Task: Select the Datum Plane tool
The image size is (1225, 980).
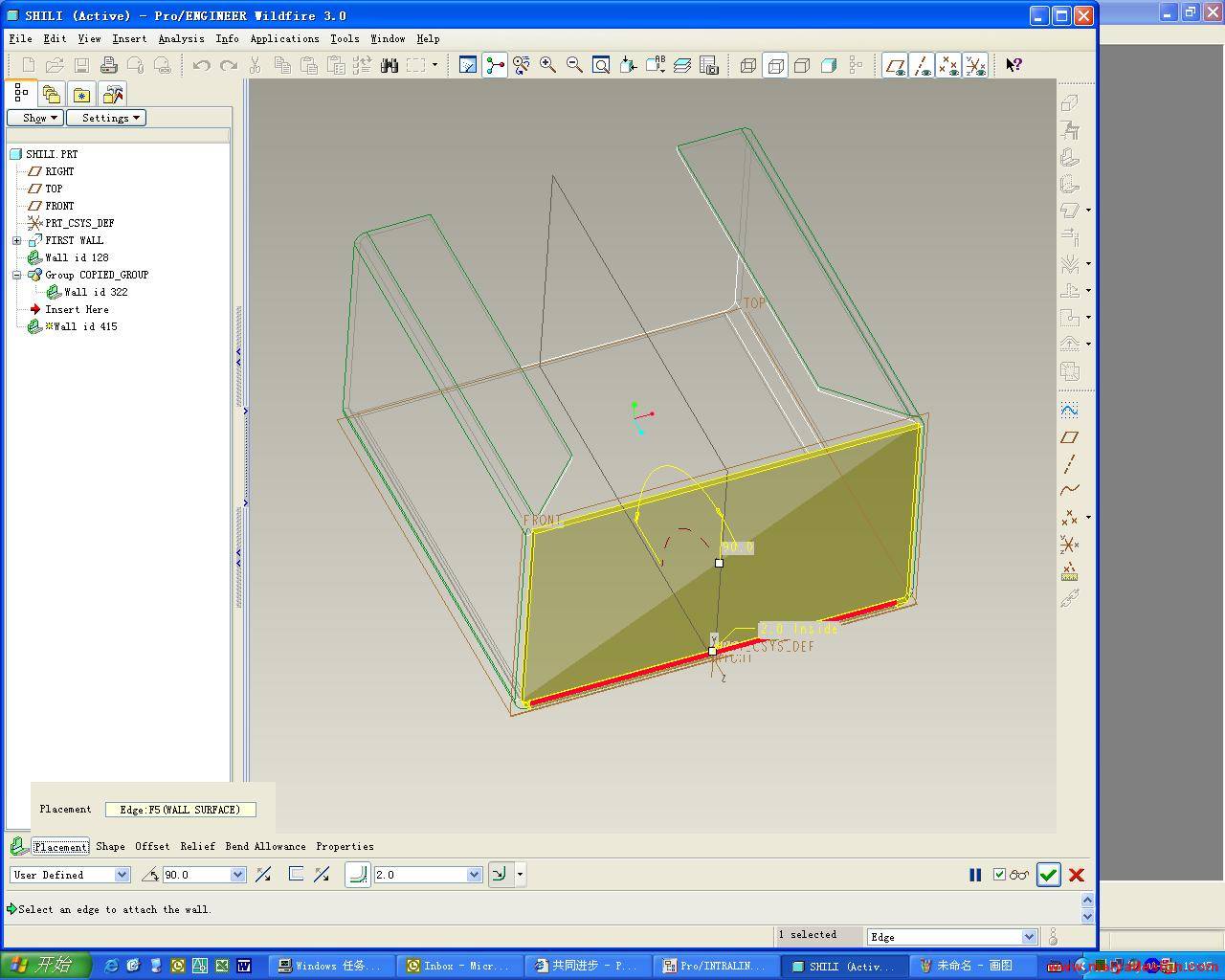Action: (1070, 437)
